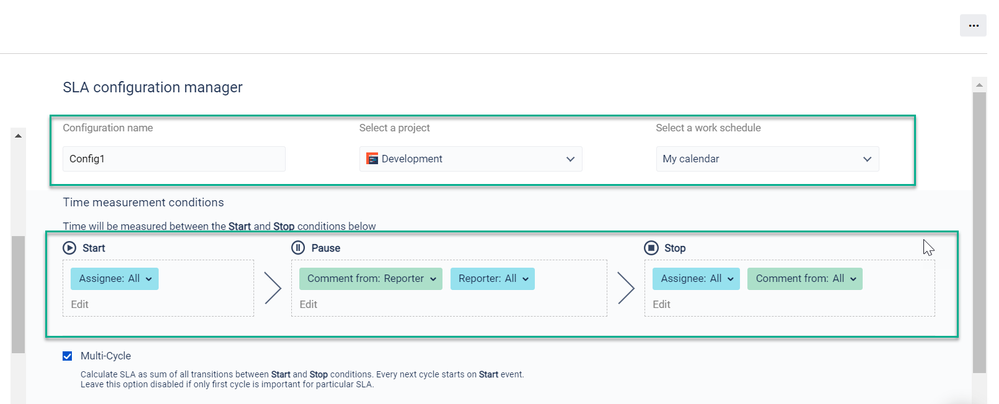This screenshot has width=999, height=404.
Task: Click the Select a work schedule label
Action: (x=708, y=127)
